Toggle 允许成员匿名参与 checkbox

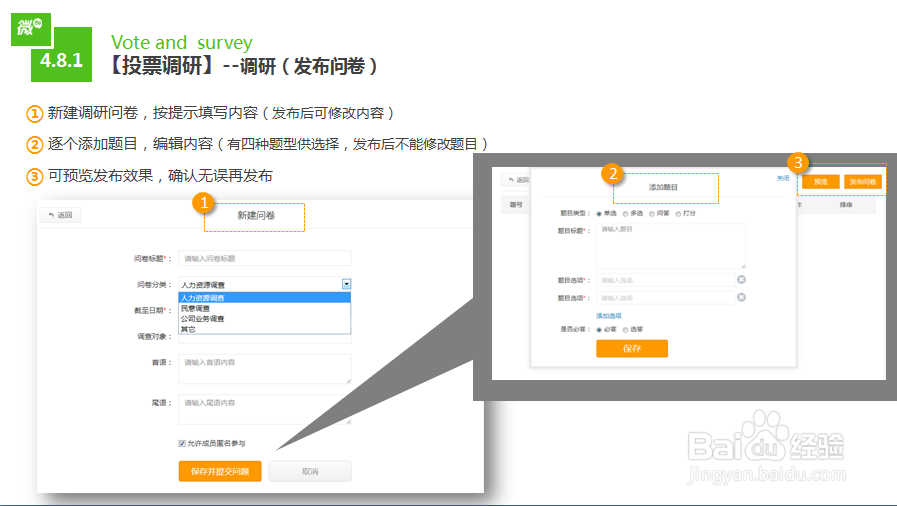(182, 443)
